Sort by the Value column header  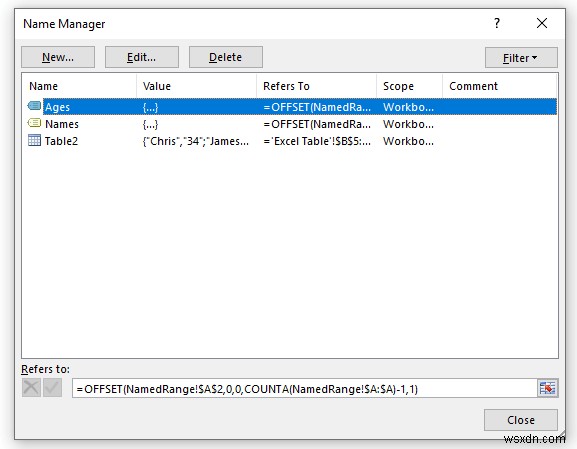(x=196, y=86)
